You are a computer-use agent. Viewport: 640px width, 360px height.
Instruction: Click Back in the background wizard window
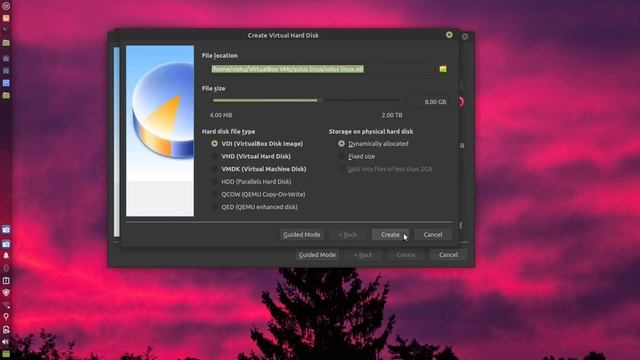click(x=363, y=255)
